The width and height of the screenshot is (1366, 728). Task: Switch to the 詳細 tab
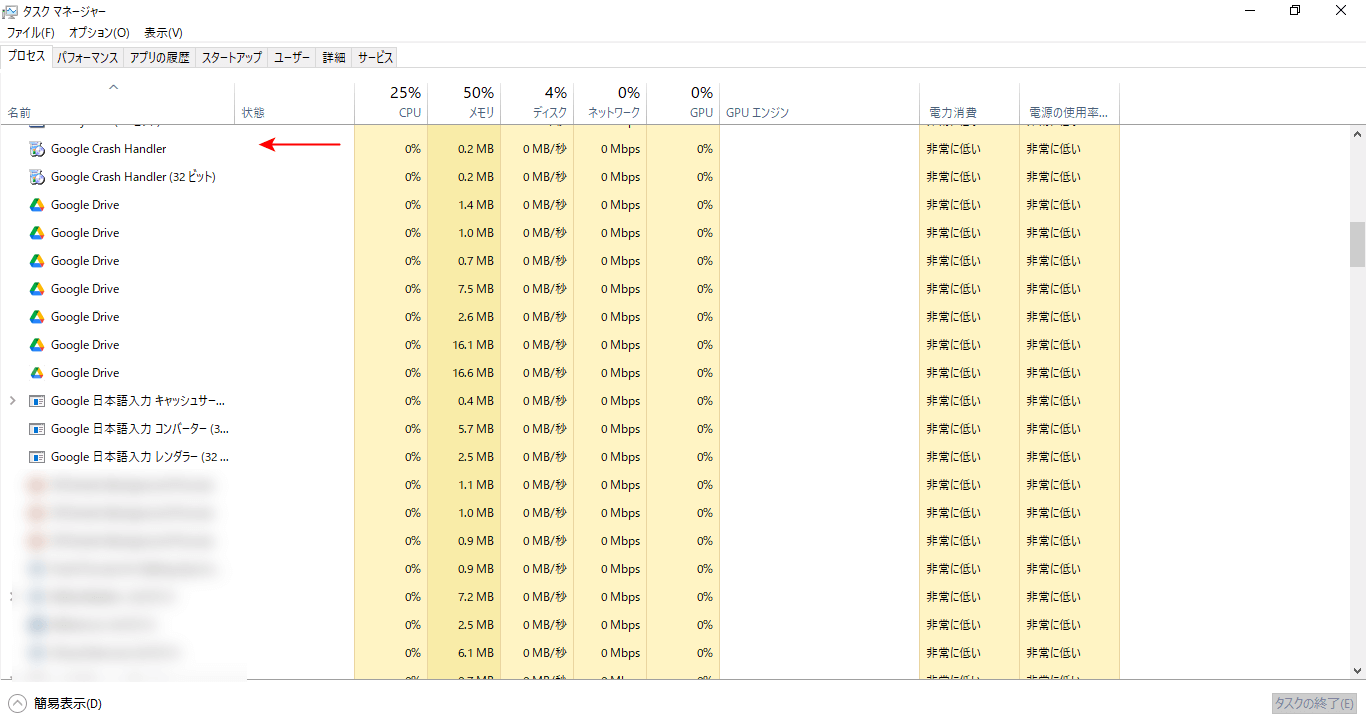pyautogui.click(x=334, y=58)
